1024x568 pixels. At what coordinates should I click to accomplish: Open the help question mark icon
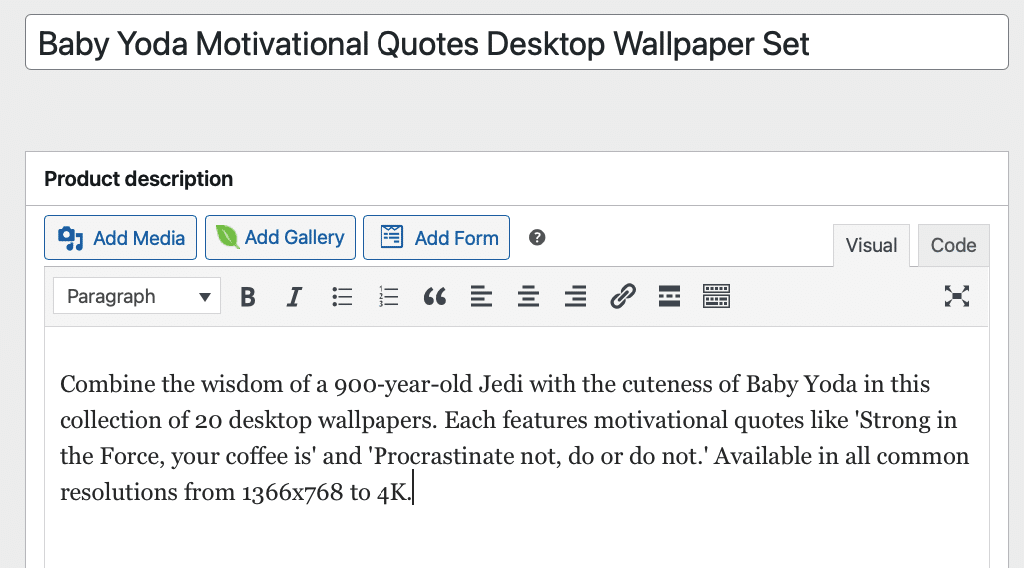(537, 238)
